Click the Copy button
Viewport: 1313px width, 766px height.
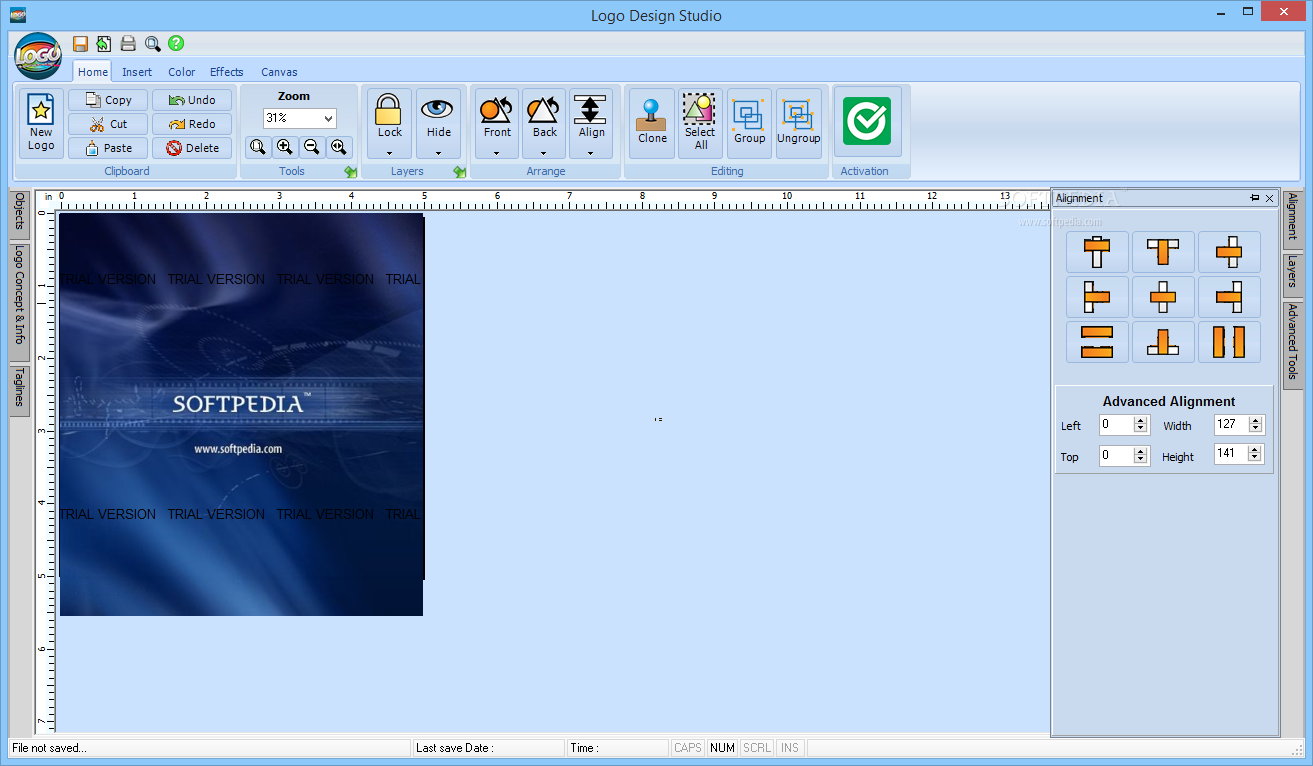[108, 100]
